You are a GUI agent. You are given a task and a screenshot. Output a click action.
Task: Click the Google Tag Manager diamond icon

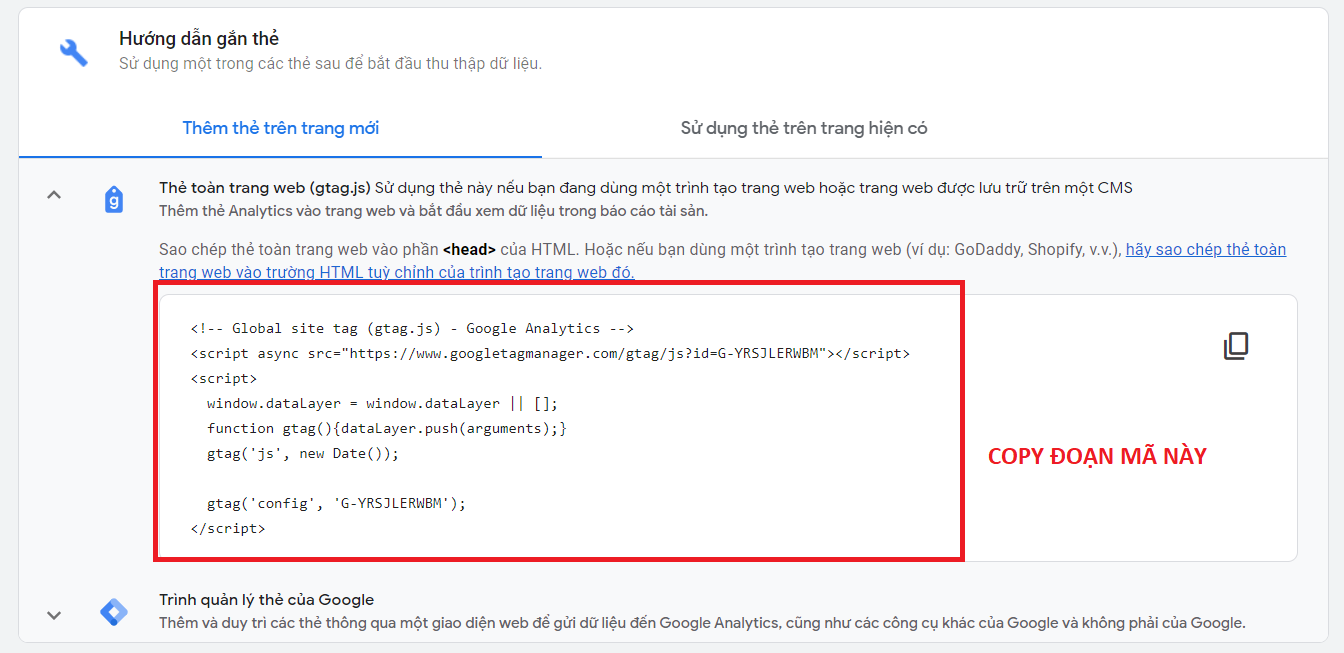(114, 612)
